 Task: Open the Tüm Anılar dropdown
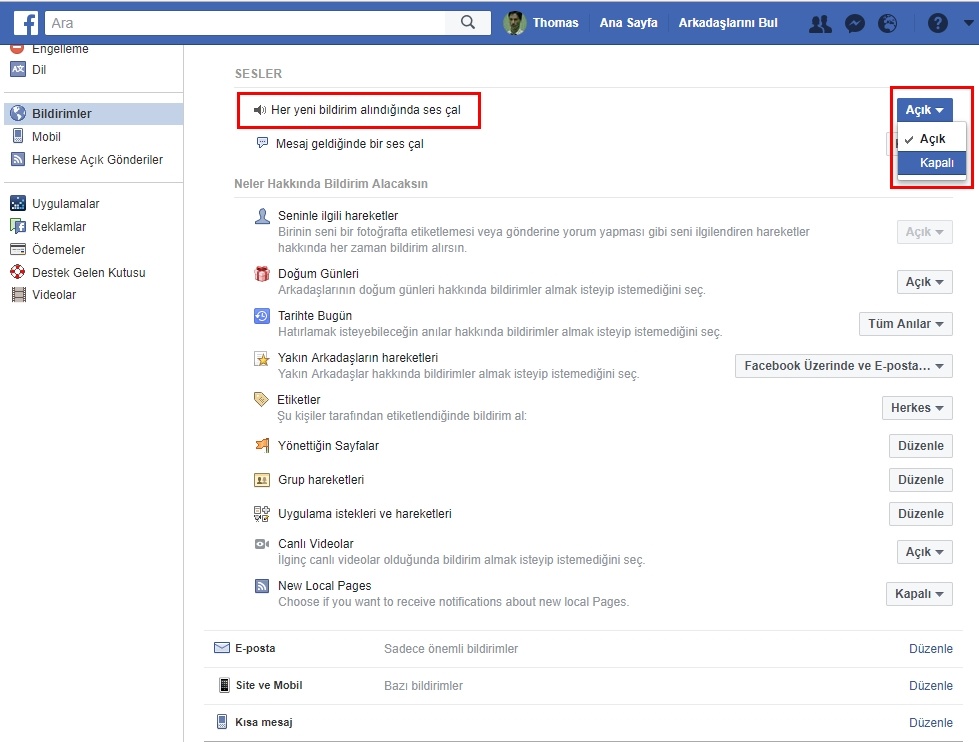tap(905, 324)
